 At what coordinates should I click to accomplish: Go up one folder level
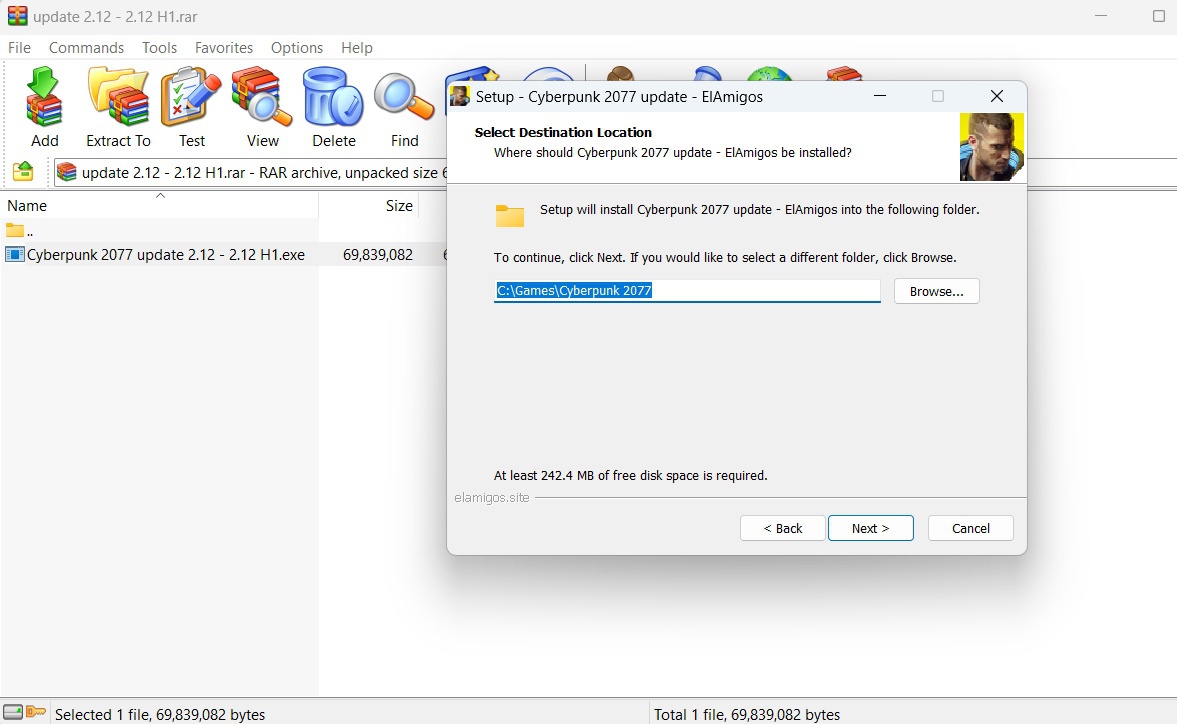coord(23,171)
